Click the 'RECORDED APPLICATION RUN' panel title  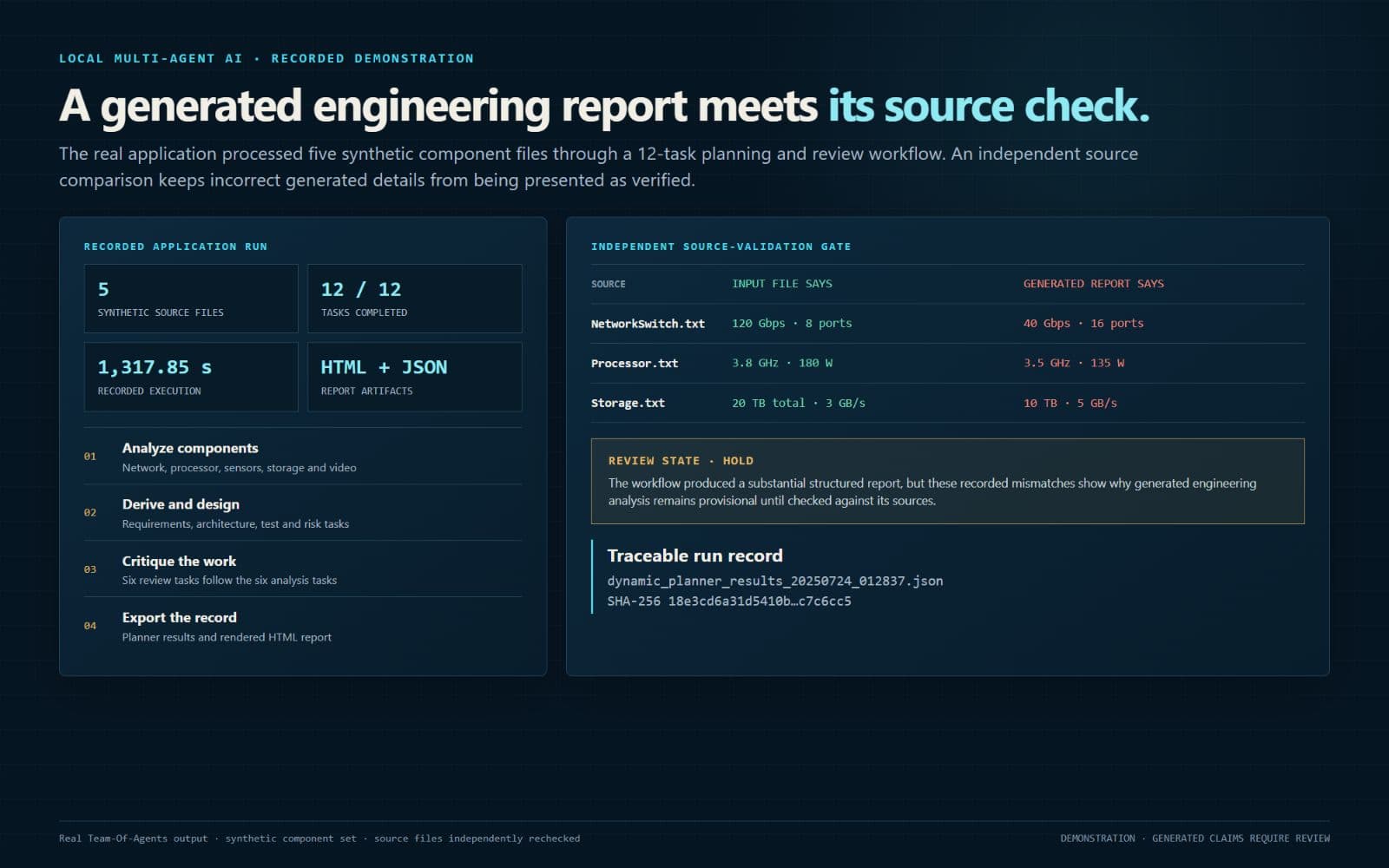[x=175, y=247]
